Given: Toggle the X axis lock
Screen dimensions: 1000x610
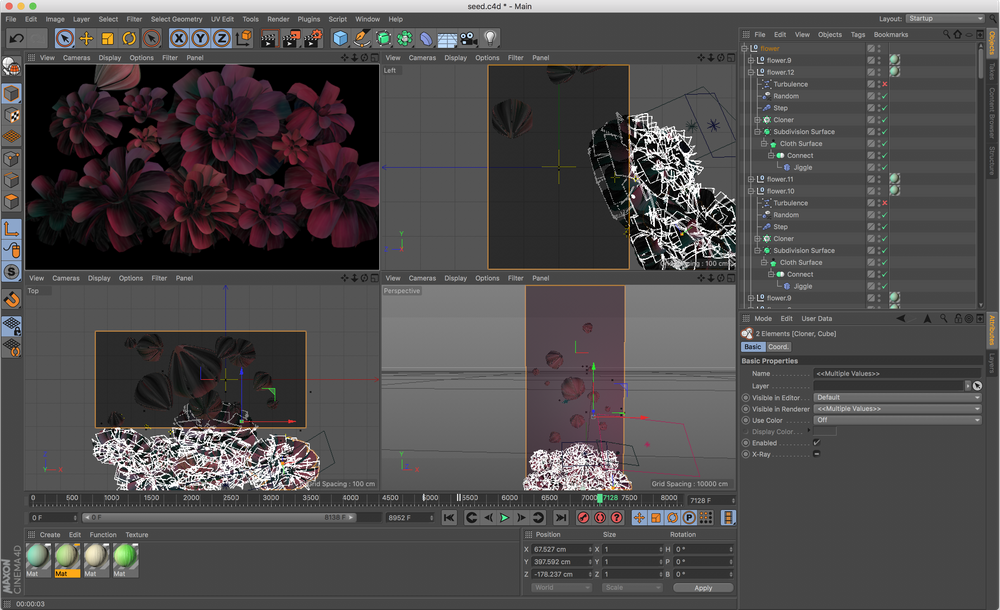Looking at the screenshot, I should click(x=179, y=38).
